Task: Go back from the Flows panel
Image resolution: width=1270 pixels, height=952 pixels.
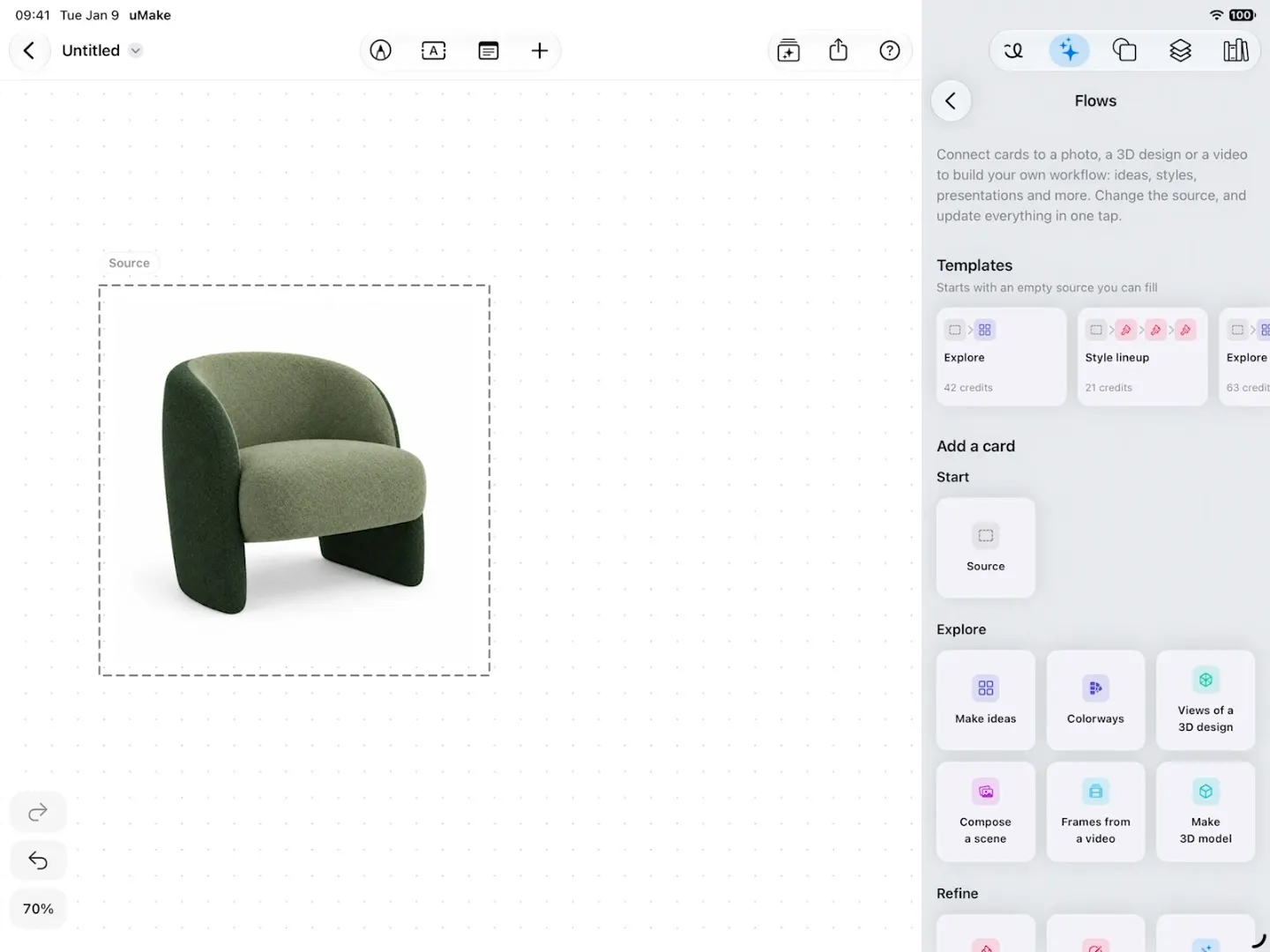Action: click(951, 100)
